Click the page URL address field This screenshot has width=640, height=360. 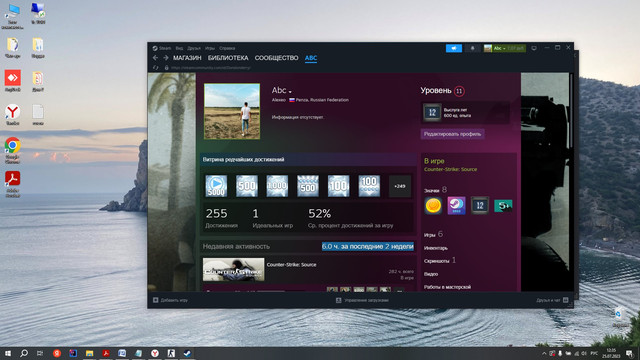coord(211,68)
